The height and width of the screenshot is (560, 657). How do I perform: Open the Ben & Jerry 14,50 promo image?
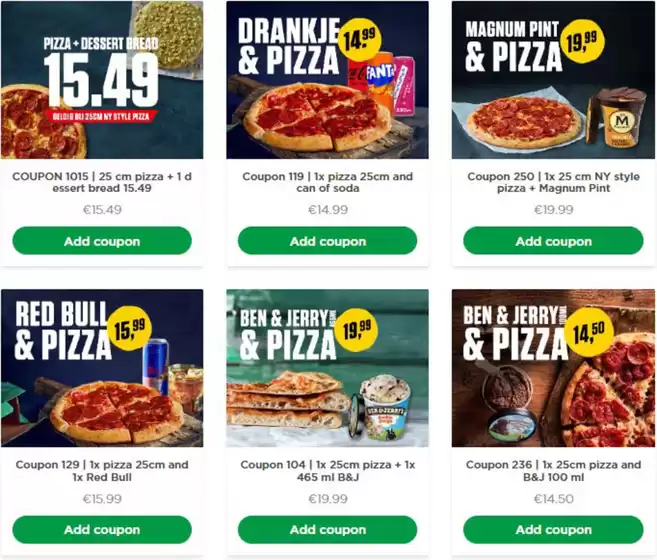click(x=553, y=368)
